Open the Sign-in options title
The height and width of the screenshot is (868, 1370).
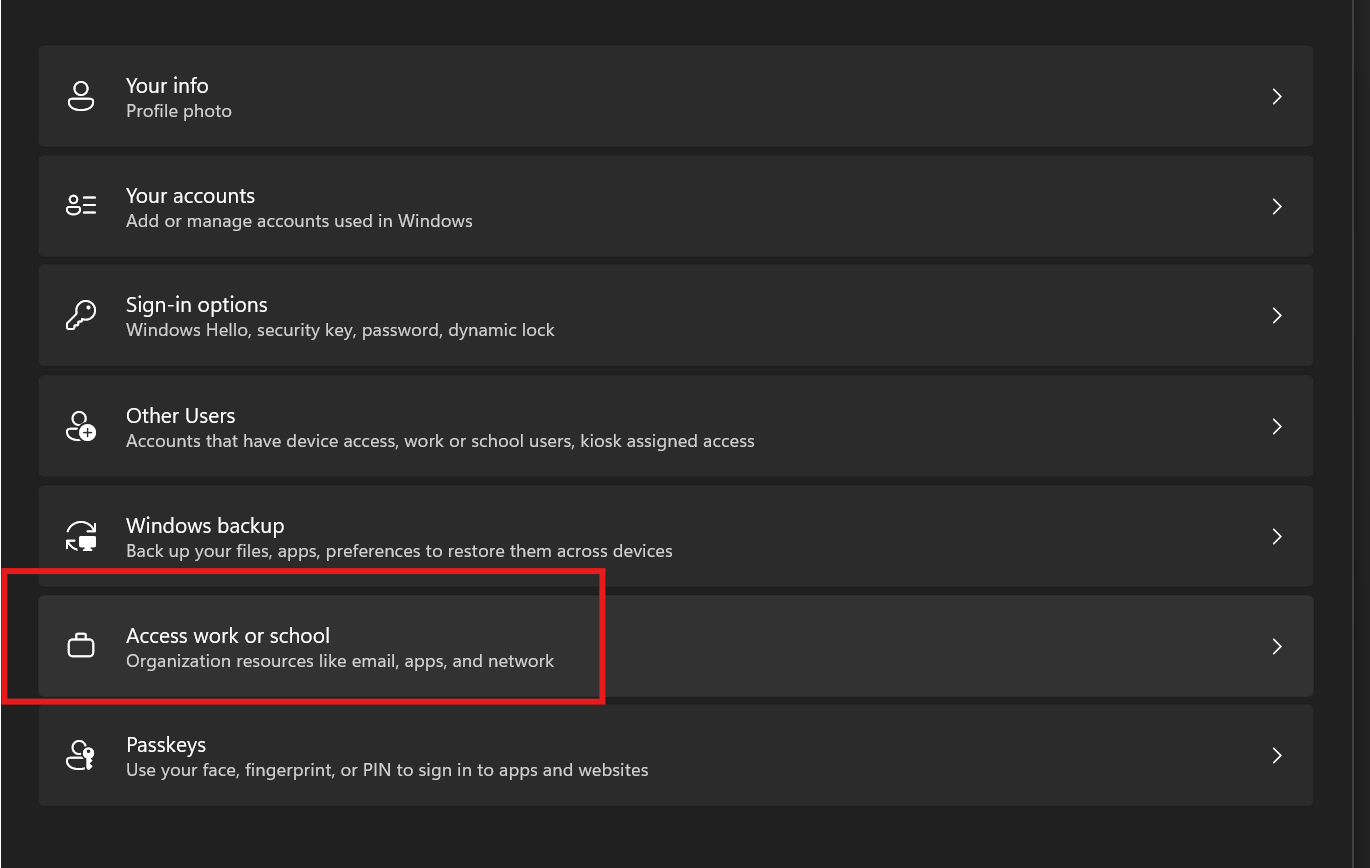click(196, 305)
